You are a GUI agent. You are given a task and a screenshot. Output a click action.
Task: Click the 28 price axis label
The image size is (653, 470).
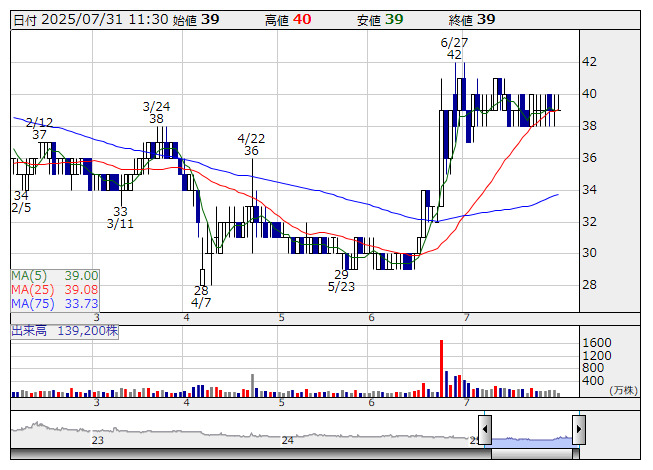point(589,285)
